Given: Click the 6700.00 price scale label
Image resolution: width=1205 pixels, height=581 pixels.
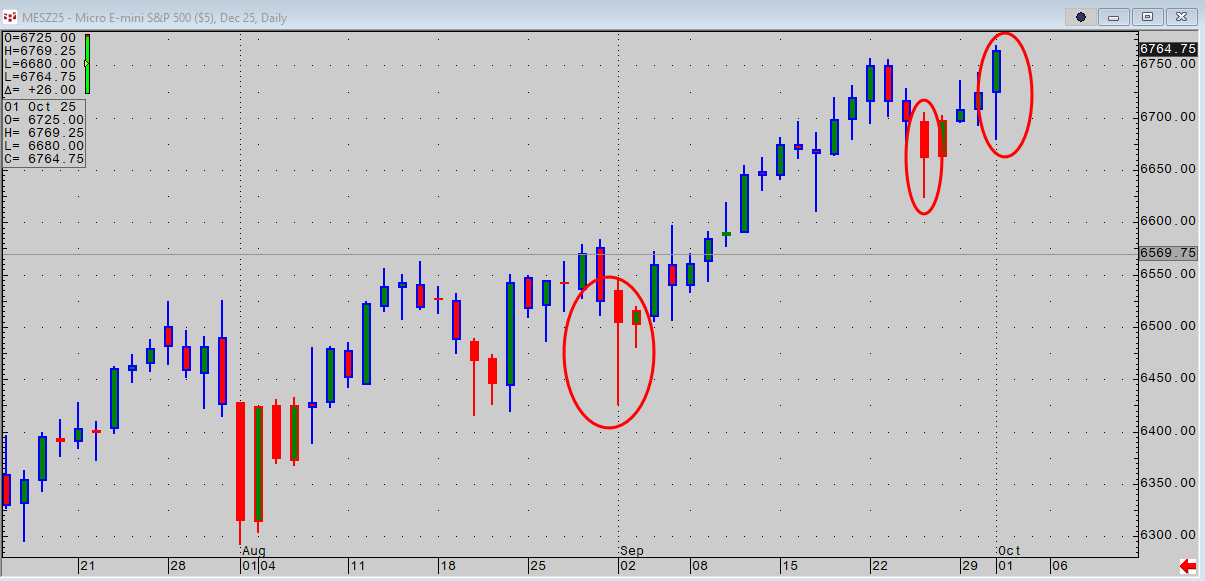Looking at the screenshot, I should (x=1168, y=117).
